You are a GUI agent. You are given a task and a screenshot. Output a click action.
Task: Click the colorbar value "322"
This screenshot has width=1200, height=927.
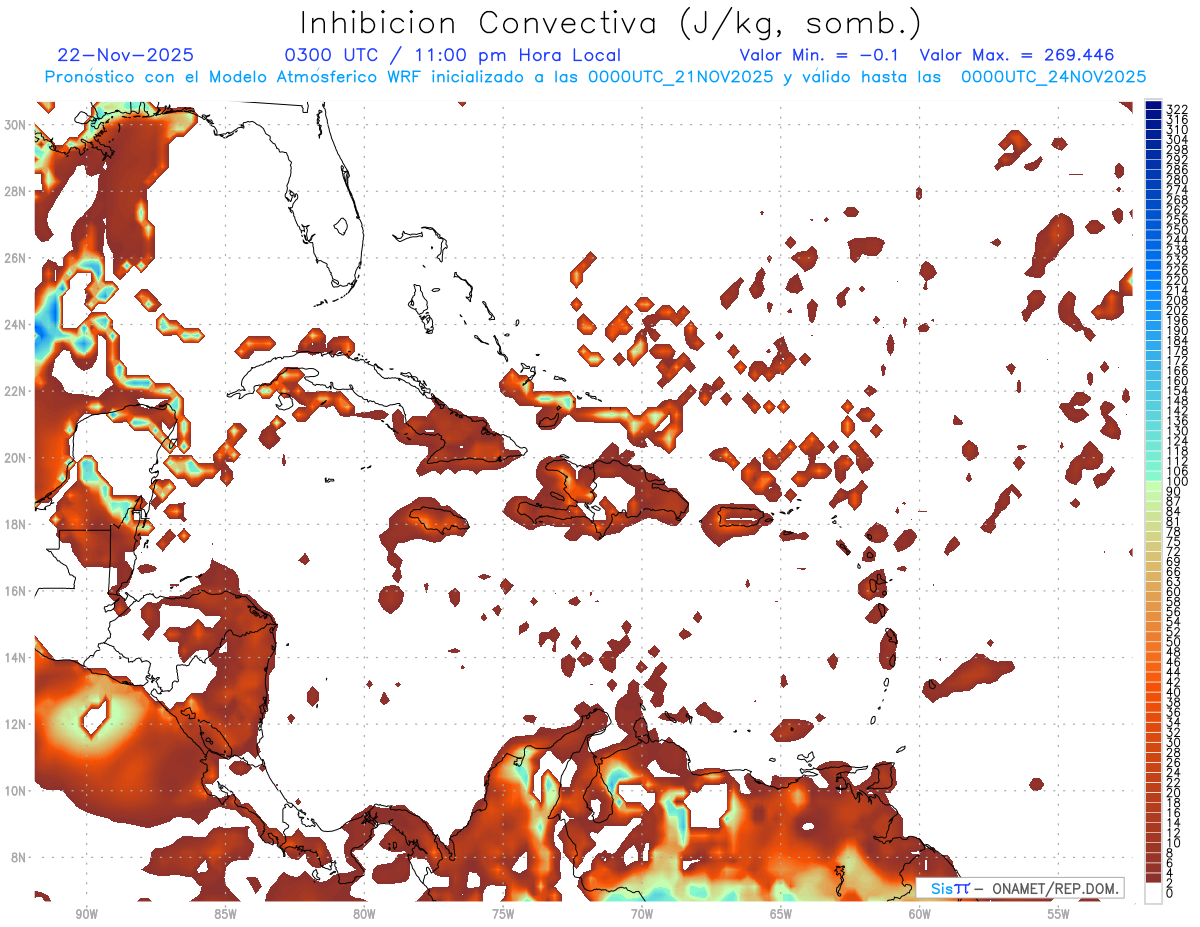tap(1177, 109)
